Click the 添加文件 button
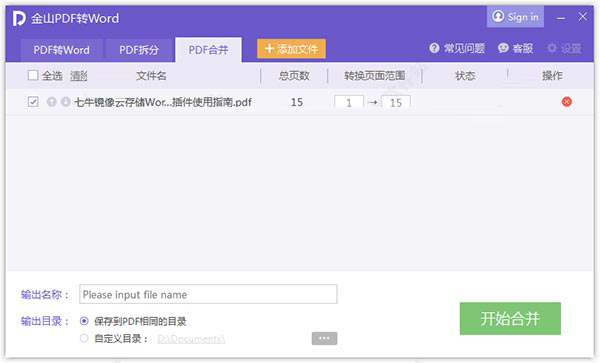Screen dimensions: 600x363 pyautogui.click(x=292, y=49)
